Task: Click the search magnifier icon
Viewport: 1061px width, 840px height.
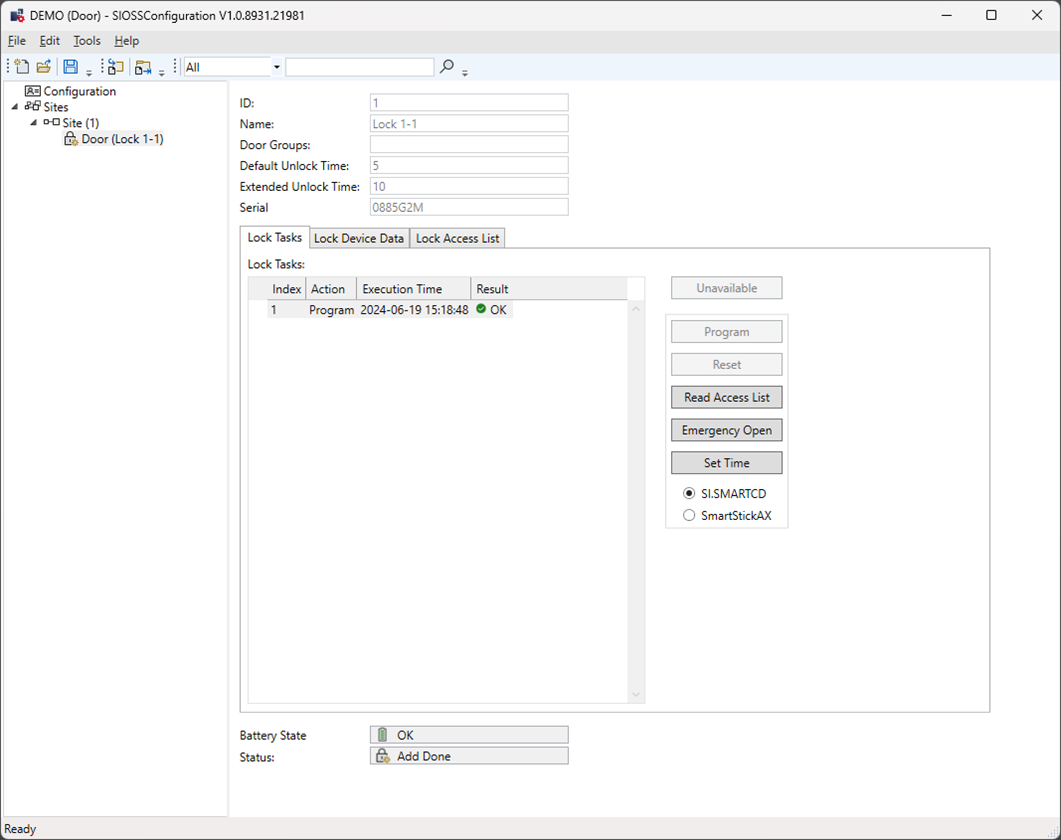Action: coord(447,67)
